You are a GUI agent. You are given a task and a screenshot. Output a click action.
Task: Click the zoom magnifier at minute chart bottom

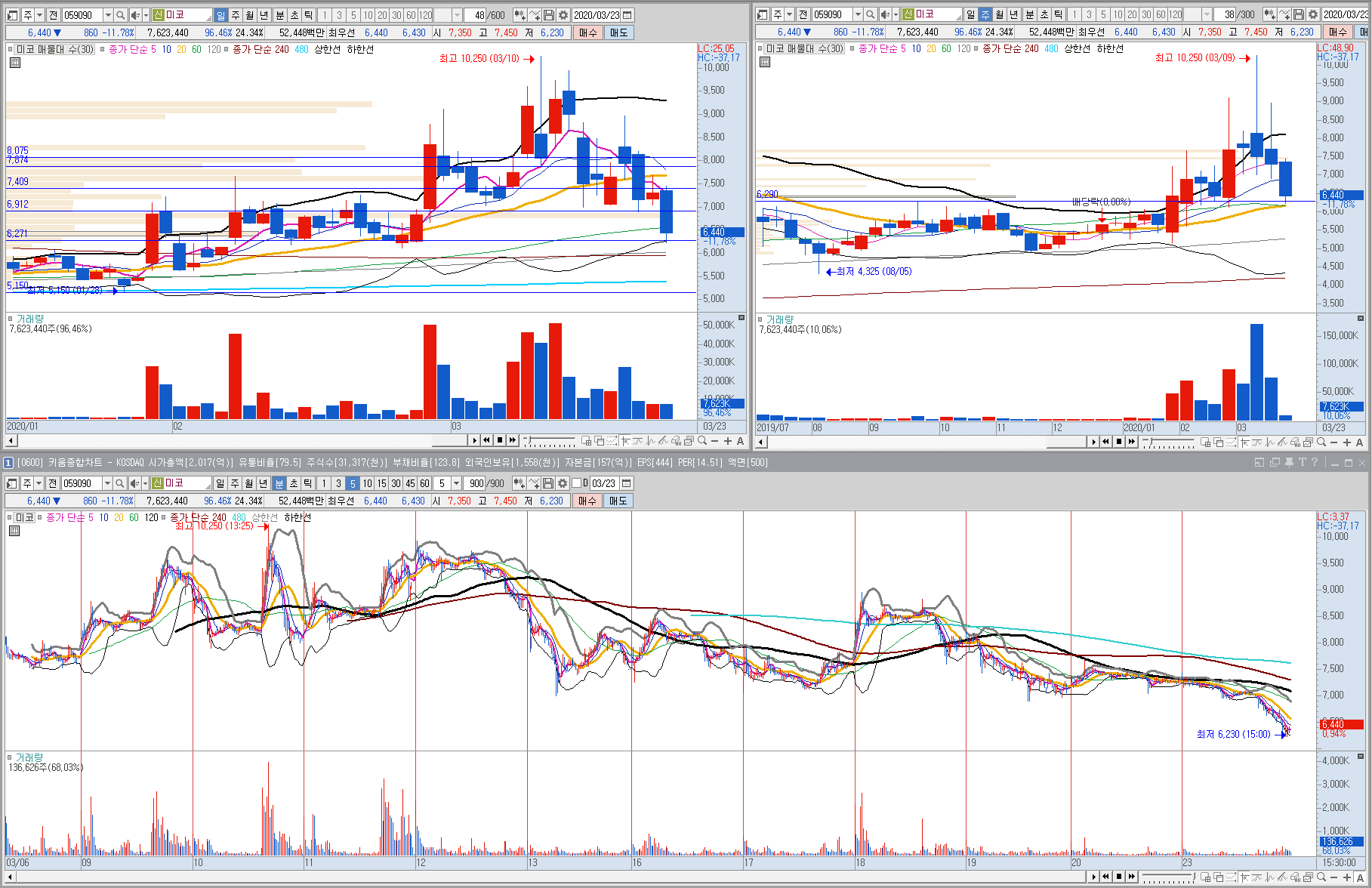[1321, 877]
